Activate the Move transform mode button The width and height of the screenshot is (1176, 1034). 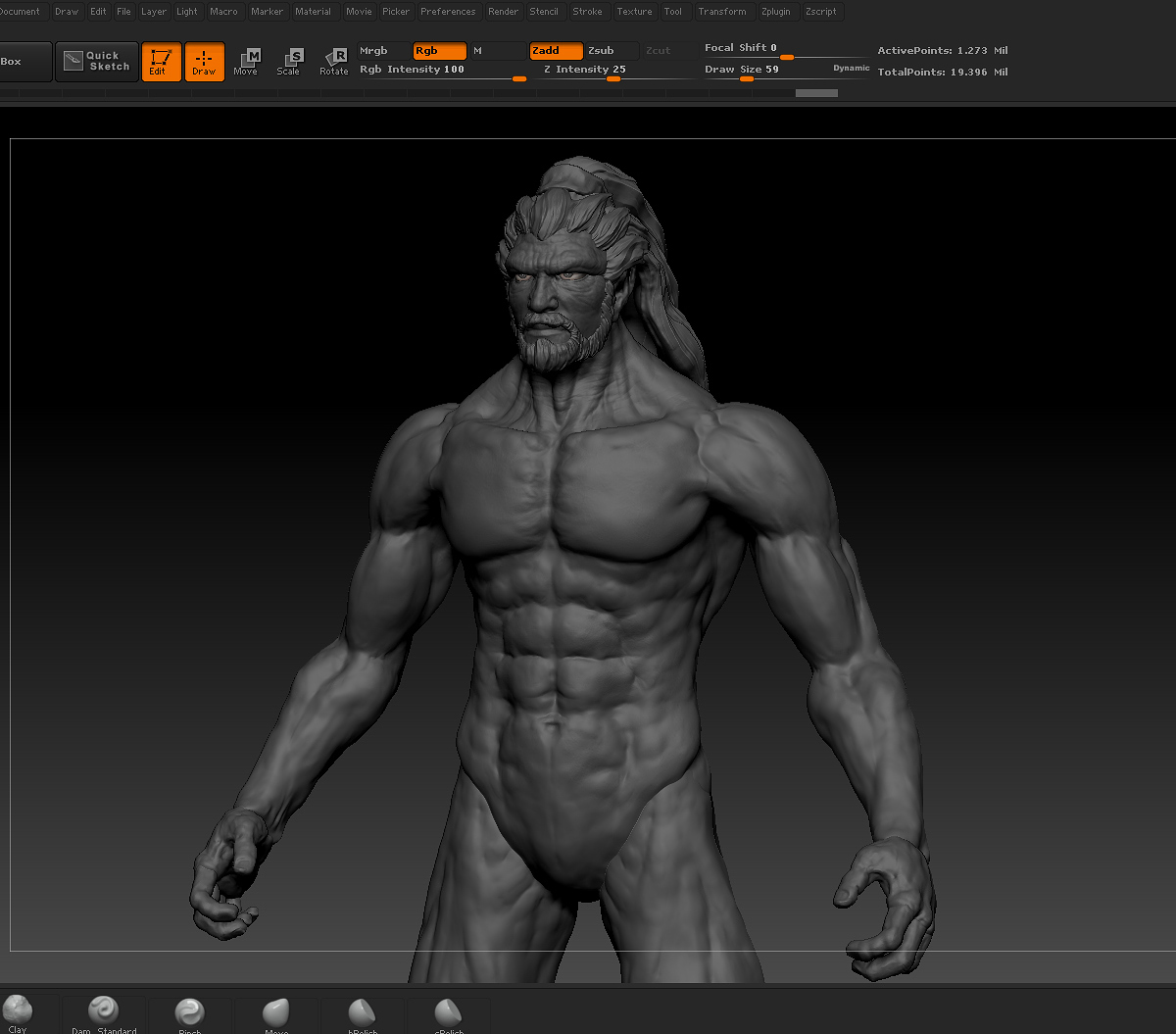click(x=246, y=62)
